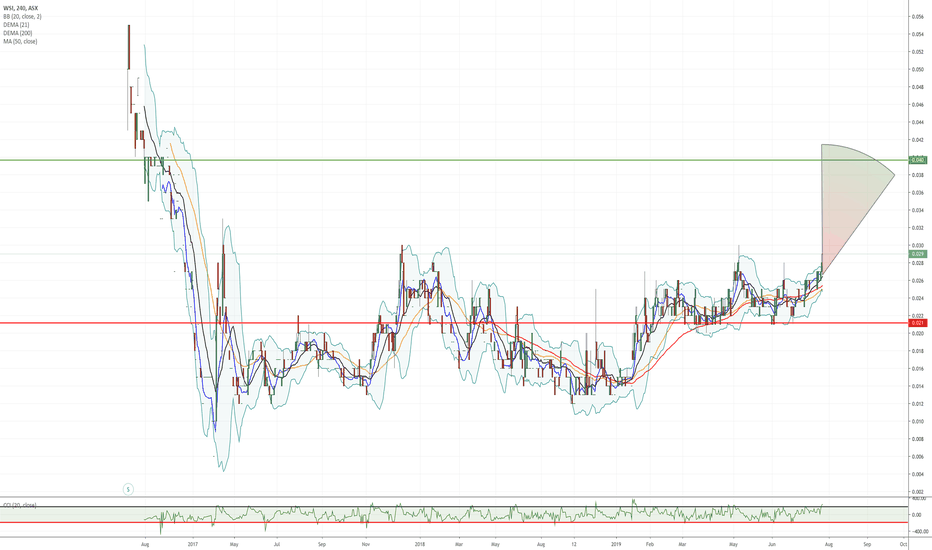Select the WSI, 240, ASX symbol legend
This screenshot has width=932, height=550.
tap(20, 9)
